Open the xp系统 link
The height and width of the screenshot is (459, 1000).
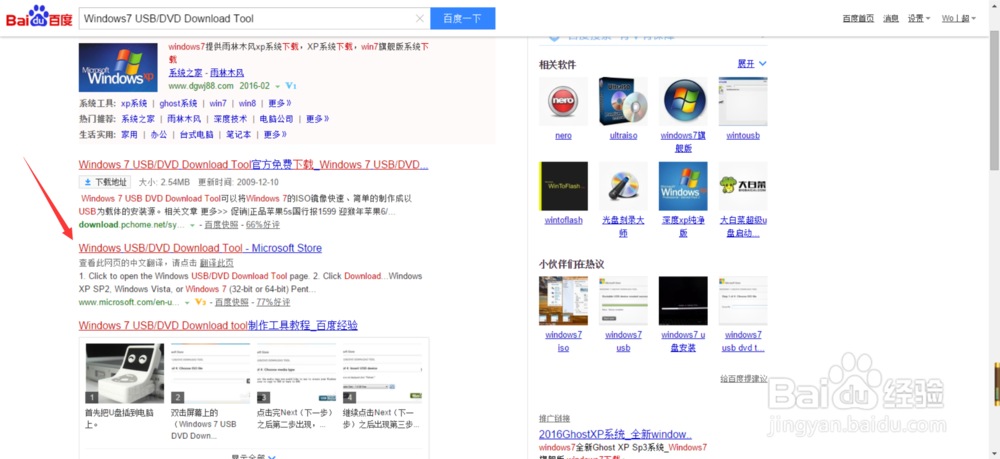click(134, 103)
